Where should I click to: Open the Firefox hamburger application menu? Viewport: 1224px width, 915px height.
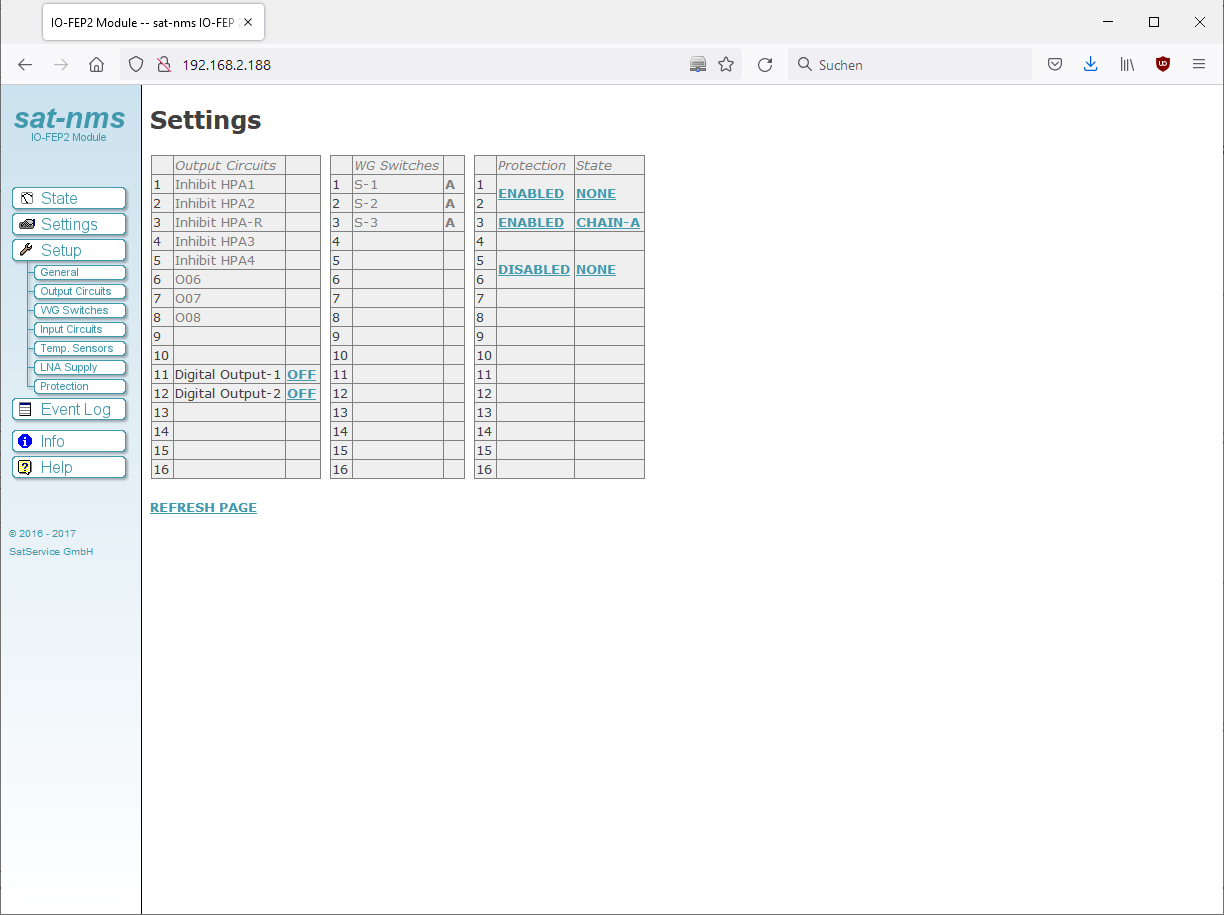click(x=1199, y=65)
